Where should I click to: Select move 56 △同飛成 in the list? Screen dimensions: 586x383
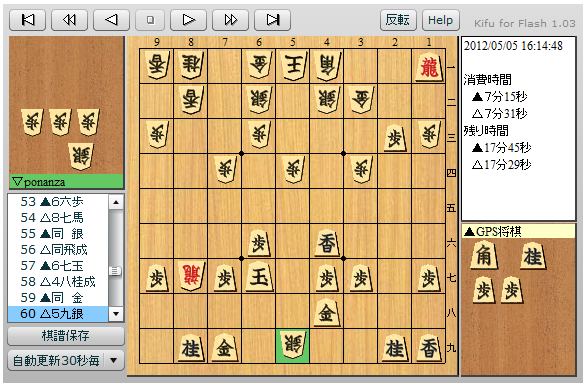pos(58,250)
